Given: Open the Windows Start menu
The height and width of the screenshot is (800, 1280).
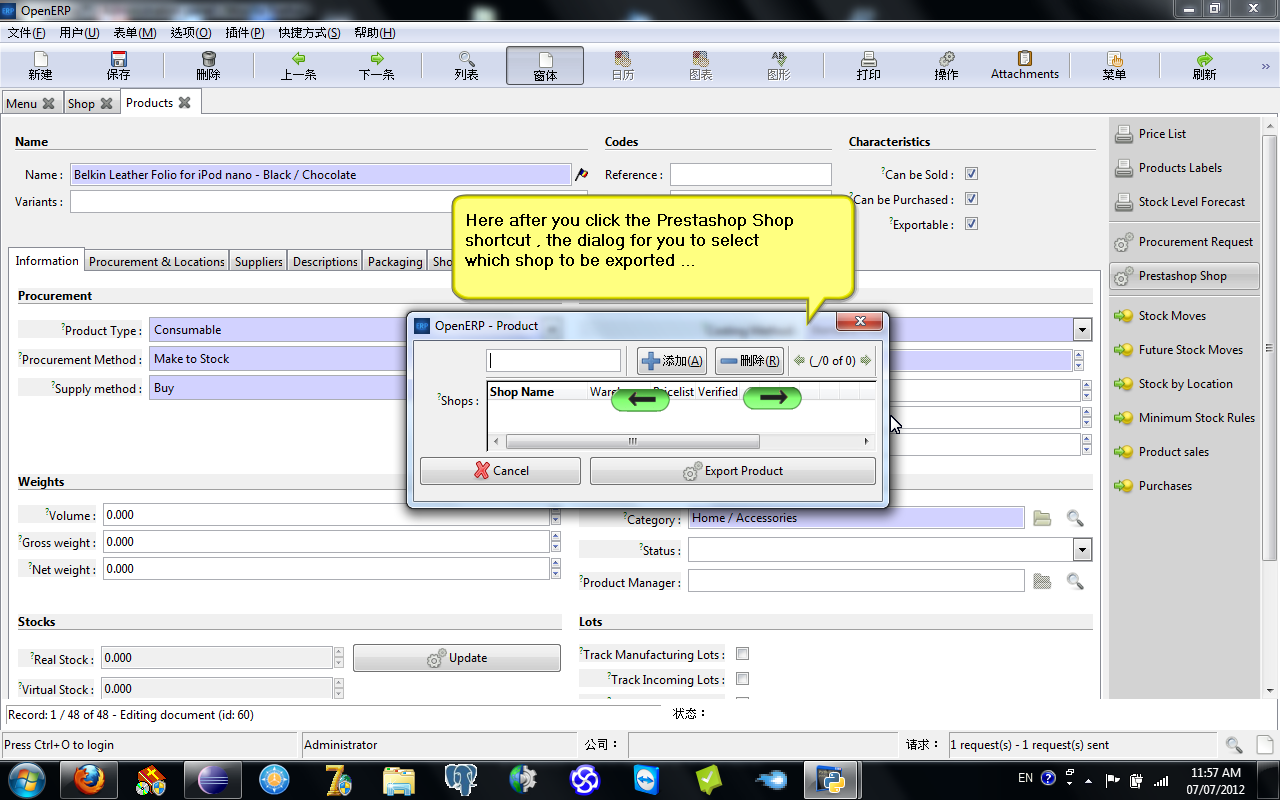Looking at the screenshot, I should pyautogui.click(x=25, y=779).
